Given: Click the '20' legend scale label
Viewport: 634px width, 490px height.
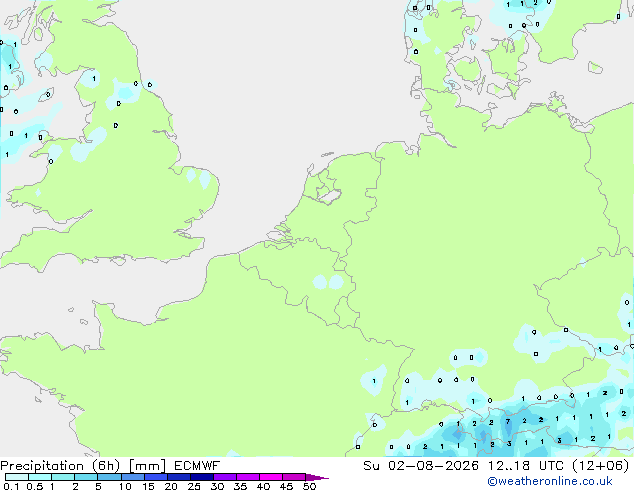Looking at the screenshot, I should tap(171, 486).
